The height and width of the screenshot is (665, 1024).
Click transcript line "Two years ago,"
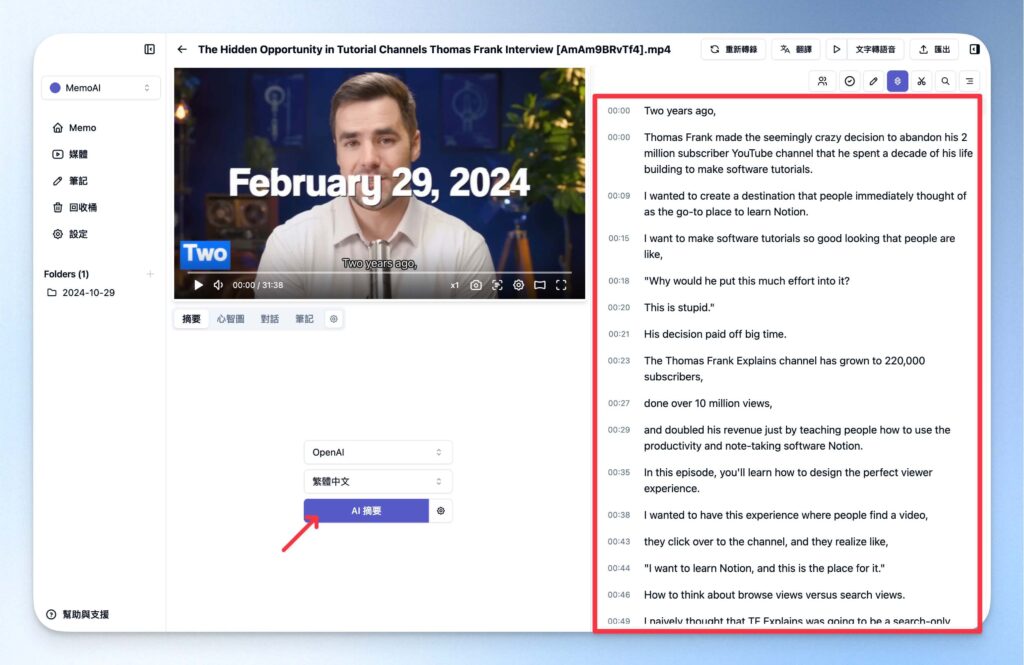point(680,110)
